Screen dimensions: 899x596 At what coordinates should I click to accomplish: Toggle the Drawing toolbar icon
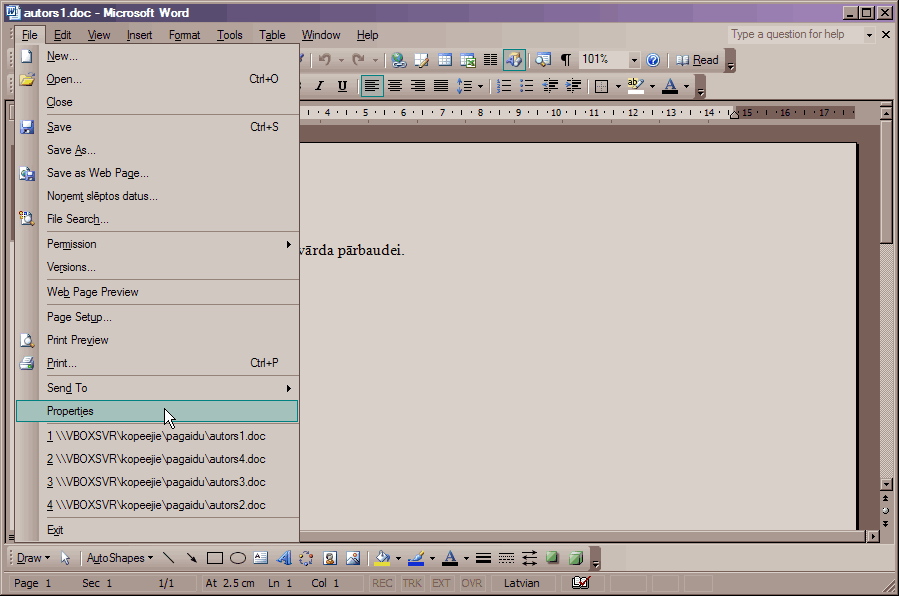coord(514,60)
